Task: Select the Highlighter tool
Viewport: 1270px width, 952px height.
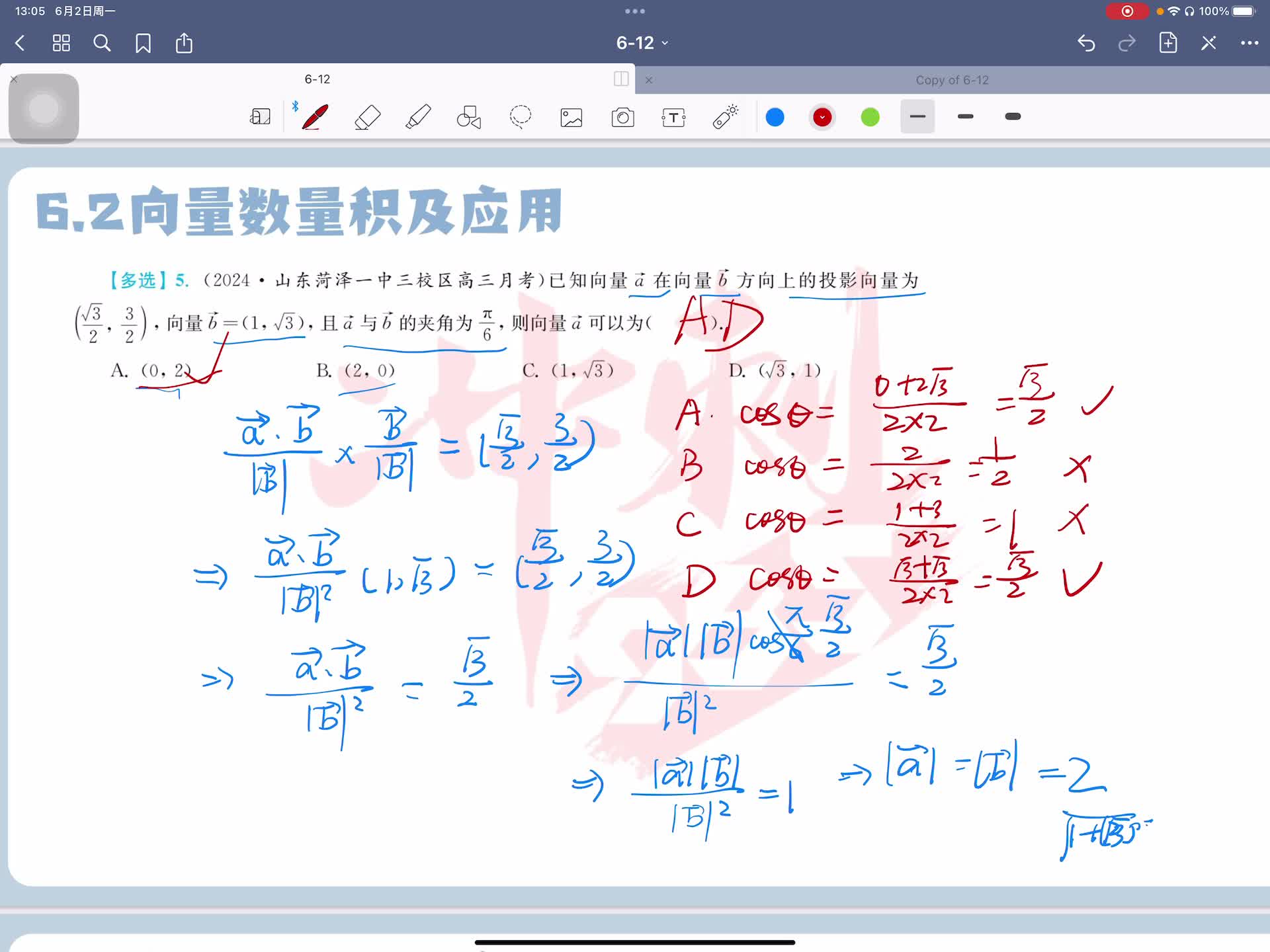Action: click(x=418, y=118)
